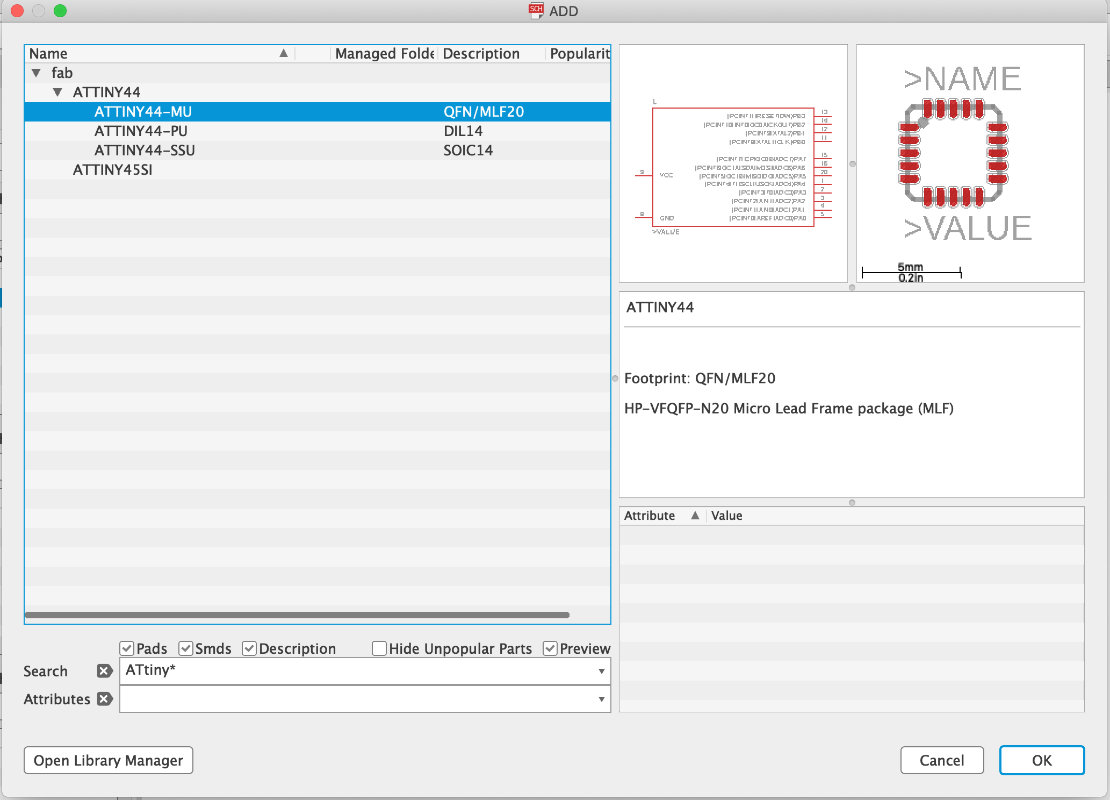Open Library Manager button

[108, 760]
